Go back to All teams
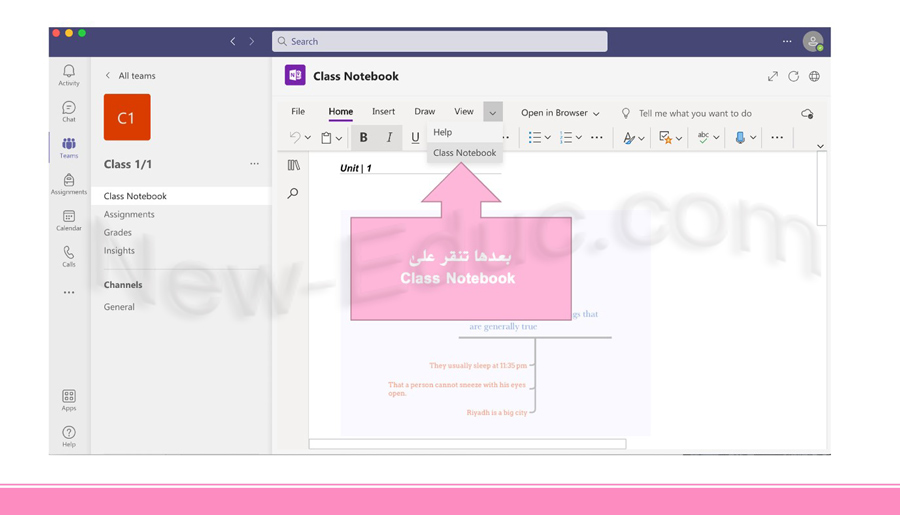The image size is (900, 515). [x=130, y=75]
